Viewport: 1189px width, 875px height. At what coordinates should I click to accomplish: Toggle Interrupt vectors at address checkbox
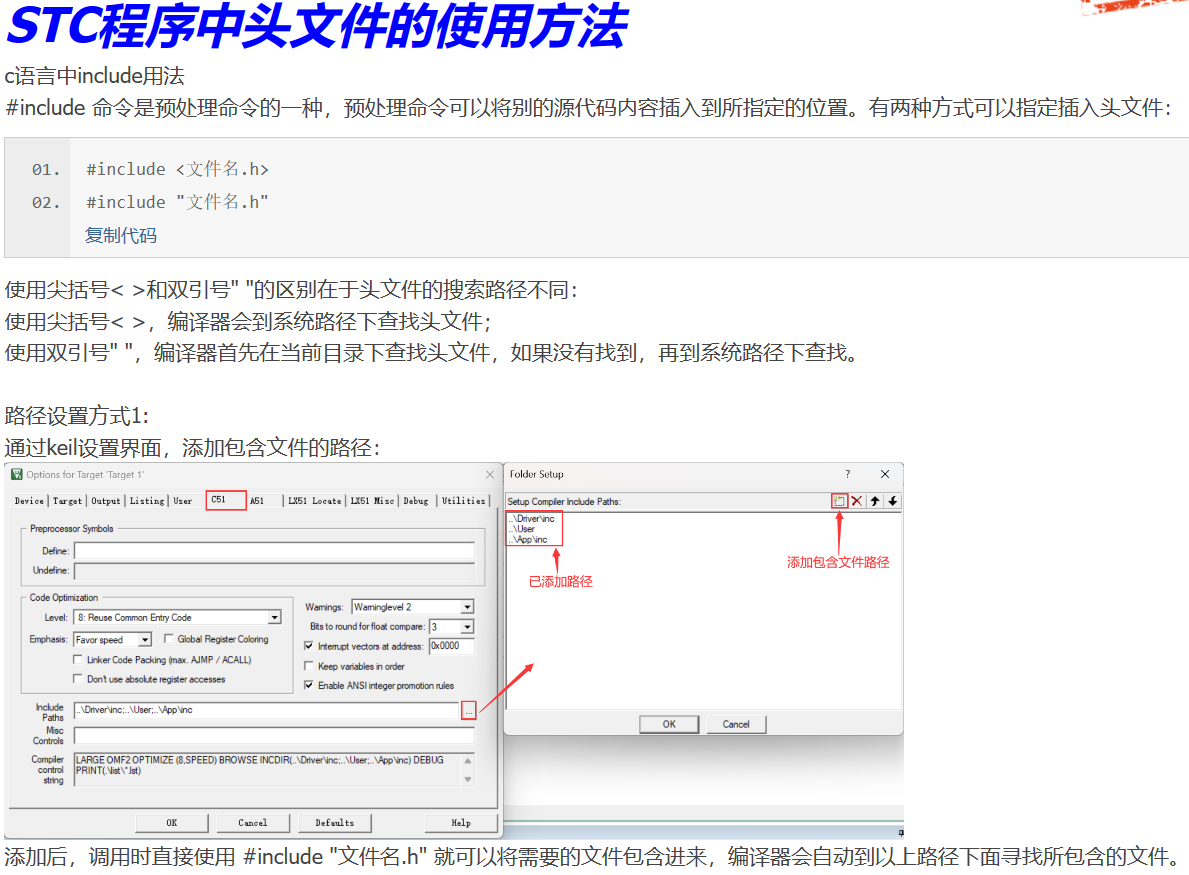309,646
